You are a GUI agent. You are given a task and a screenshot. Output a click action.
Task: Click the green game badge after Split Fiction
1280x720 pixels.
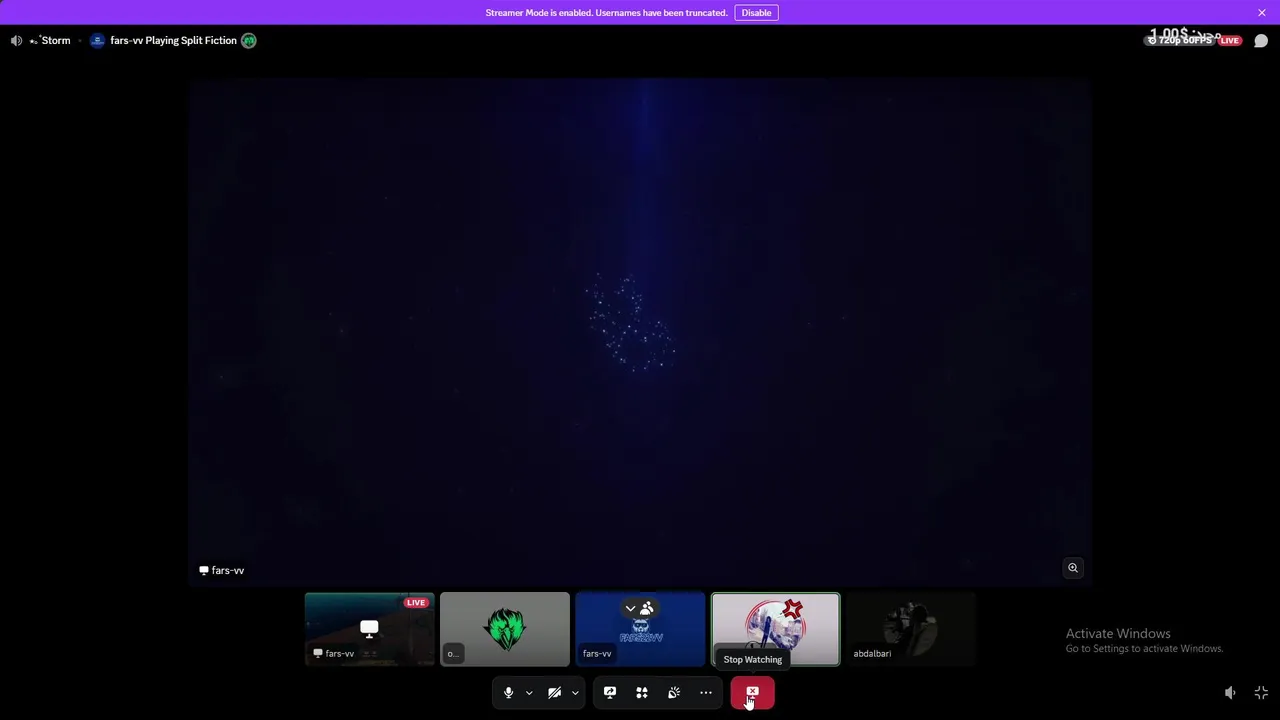pos(249,41)
